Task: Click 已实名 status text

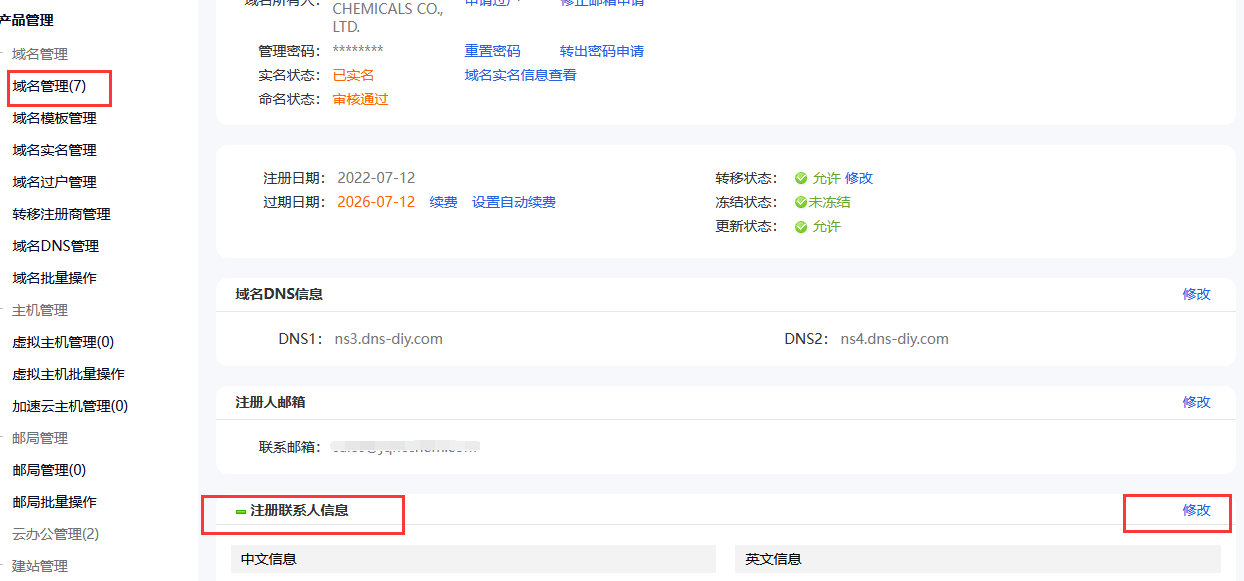Action: coord(353,75)
